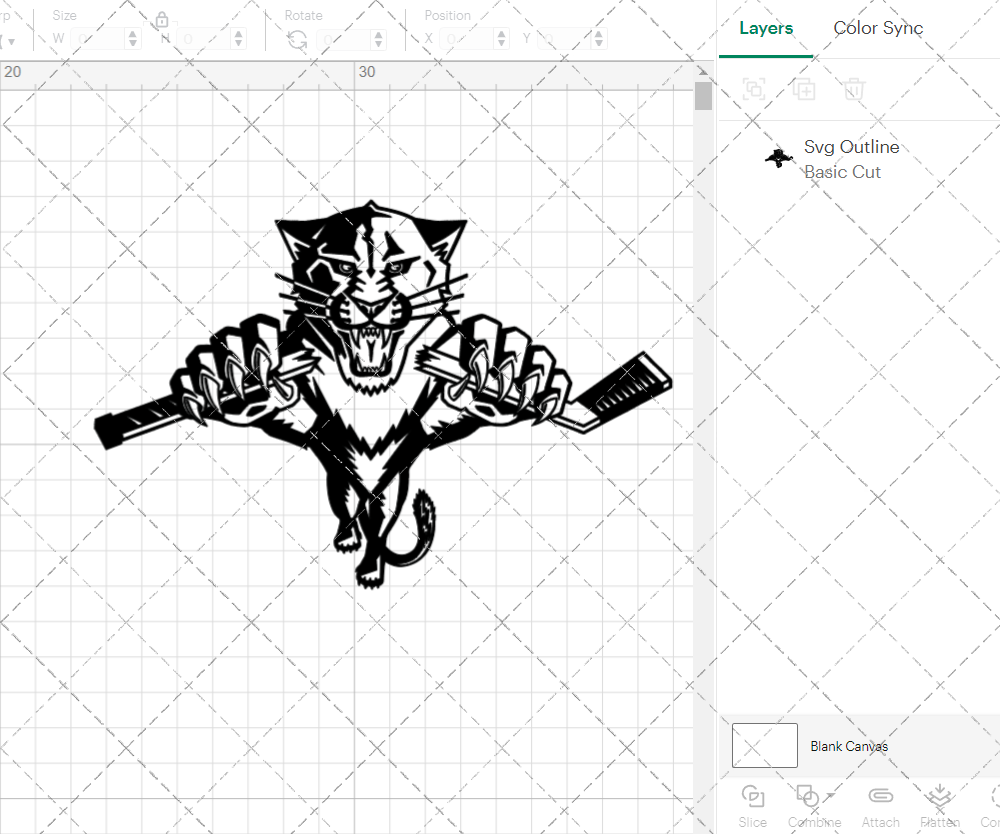The width and height of the screenshot is (1000, 834).
Task: Click the Blank Canvas color swatch
Action: click(x=764, y=745)
